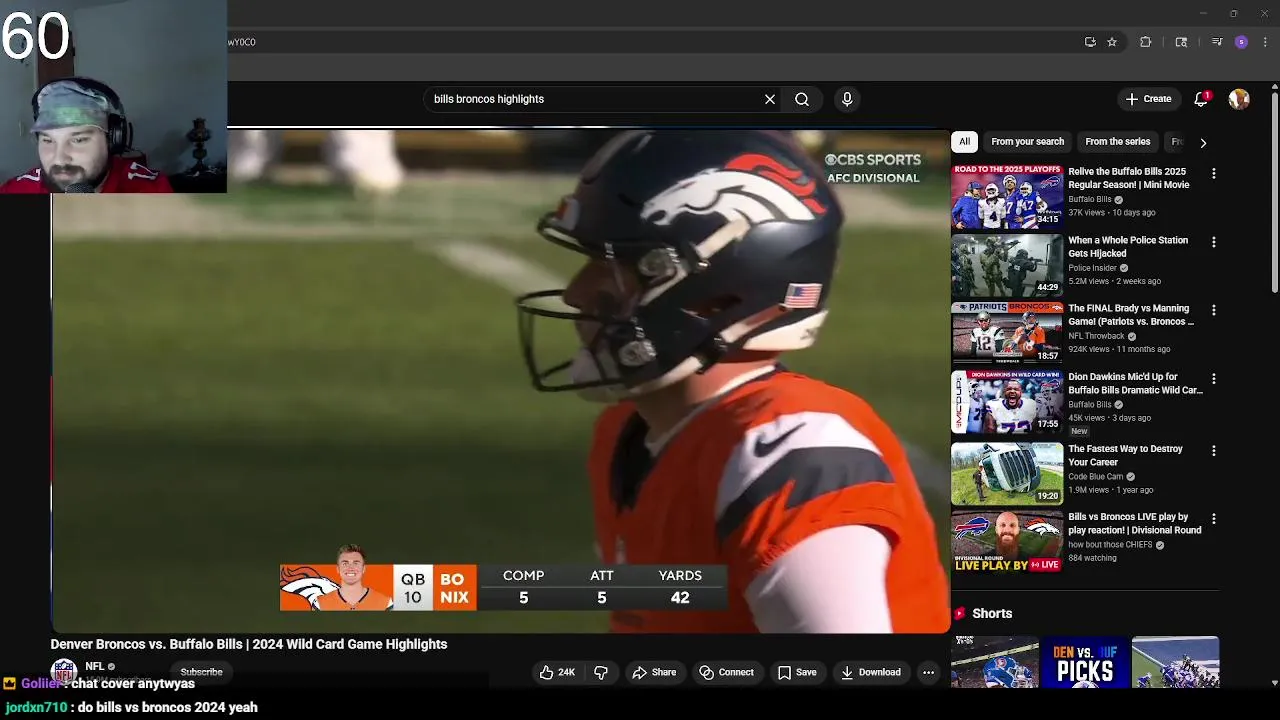Click the Shorts section heading
The image size is (1280, 720).
(992, 613)
